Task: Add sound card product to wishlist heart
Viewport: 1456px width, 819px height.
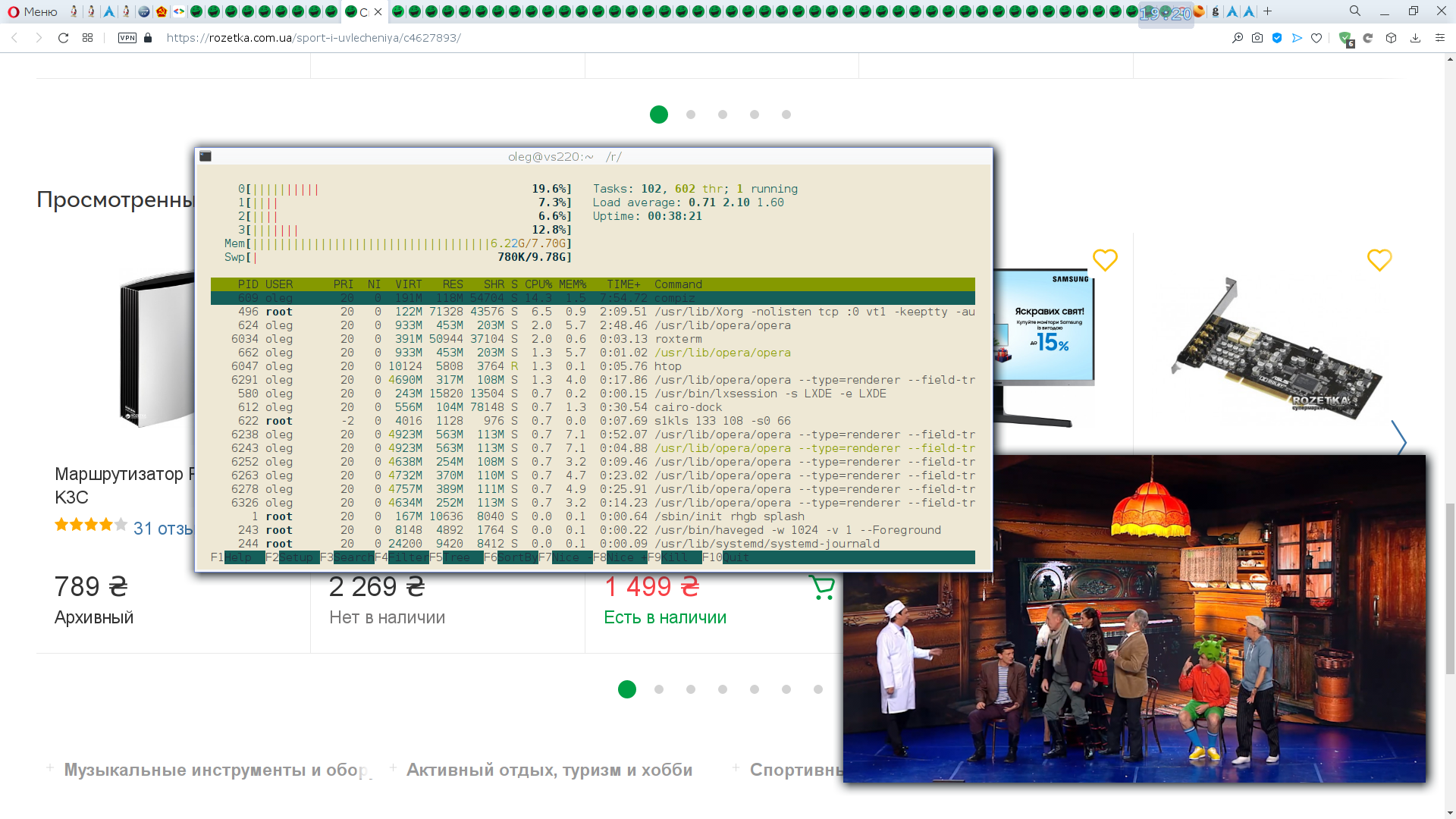Action: click(x=1379, y=260)
